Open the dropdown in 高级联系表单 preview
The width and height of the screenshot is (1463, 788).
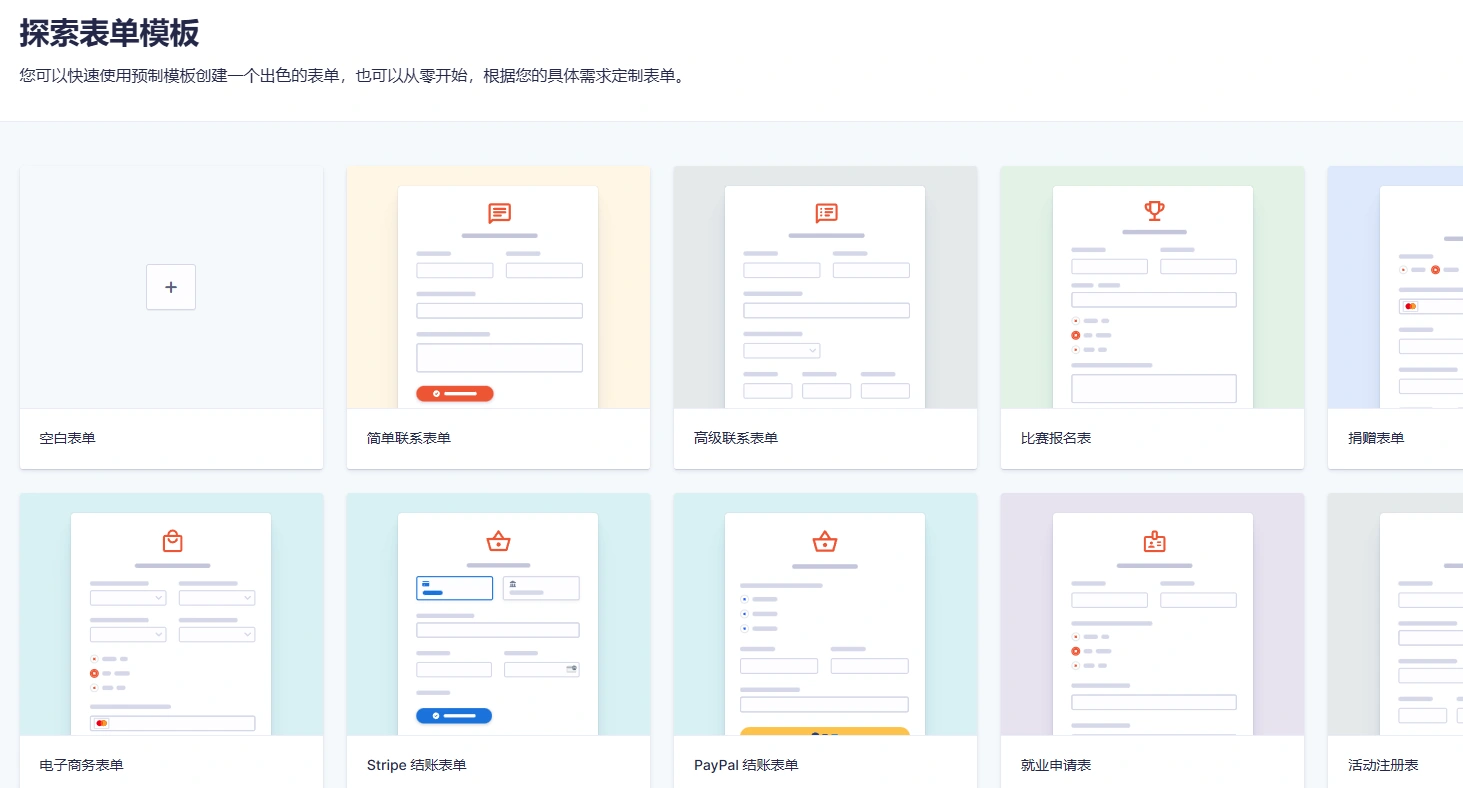click(782, 350)
